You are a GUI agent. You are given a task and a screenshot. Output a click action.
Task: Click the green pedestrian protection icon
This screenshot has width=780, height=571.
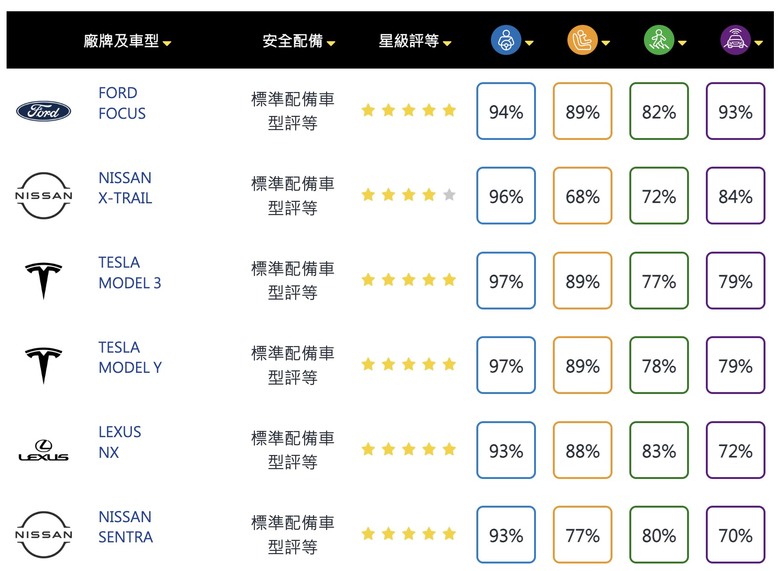pyautogui.click(x=659, y=40)
